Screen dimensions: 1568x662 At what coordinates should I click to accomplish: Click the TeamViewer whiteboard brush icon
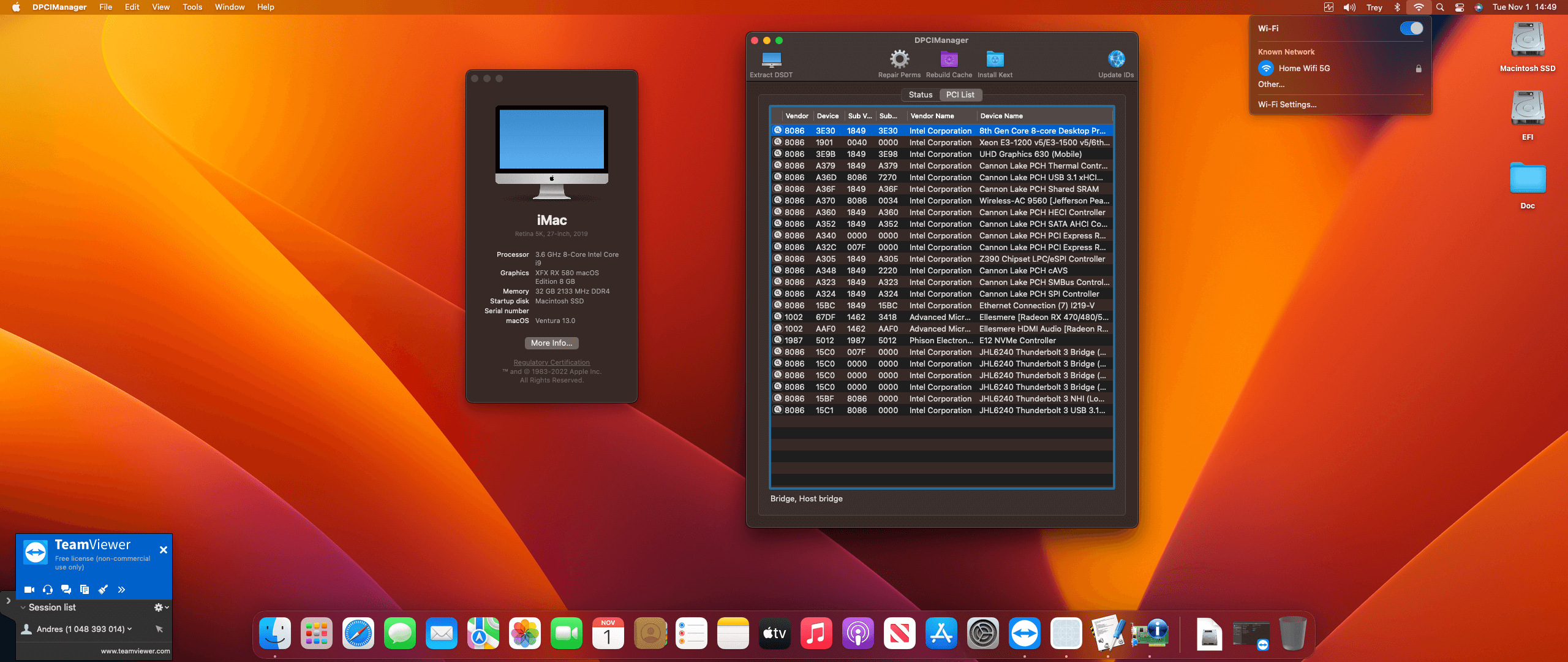(x=103, y=590)
